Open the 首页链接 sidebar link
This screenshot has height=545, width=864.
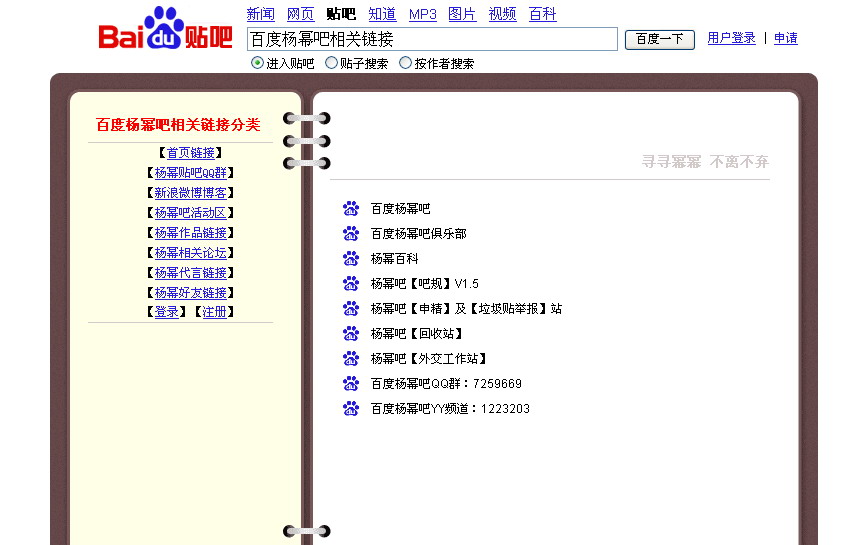[191, 153]
